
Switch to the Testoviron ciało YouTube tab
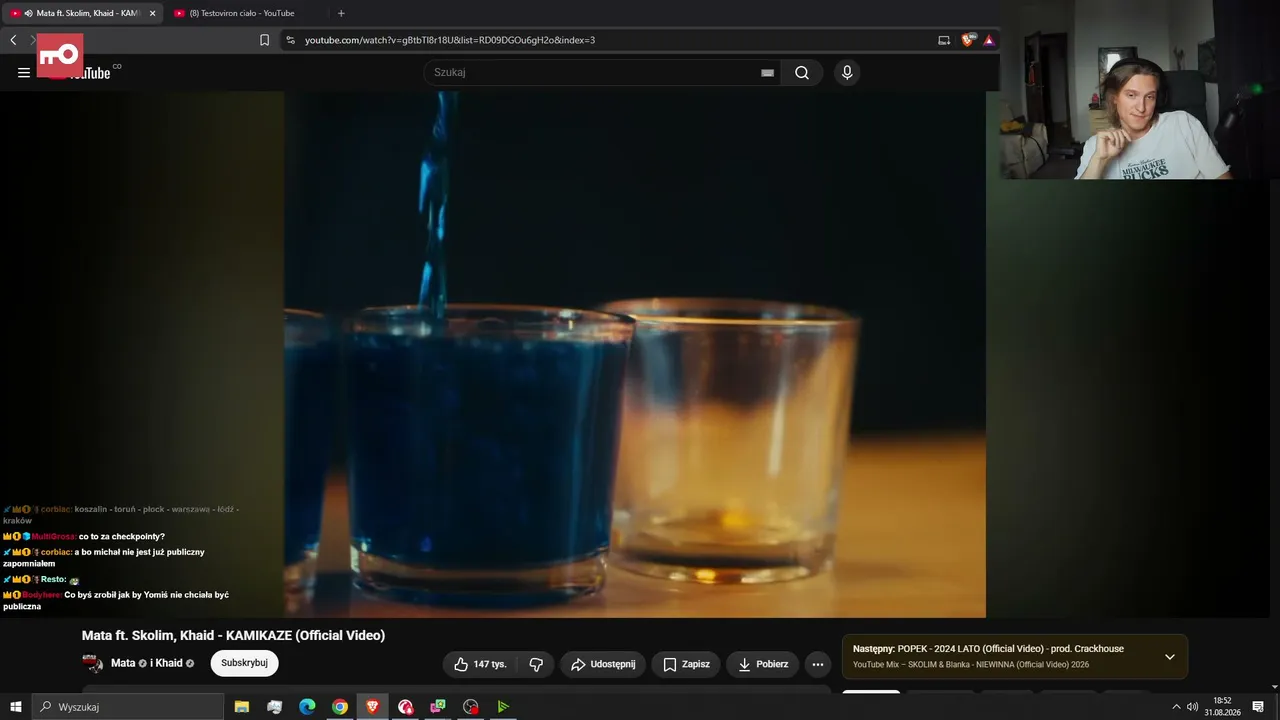coord(243,13)
